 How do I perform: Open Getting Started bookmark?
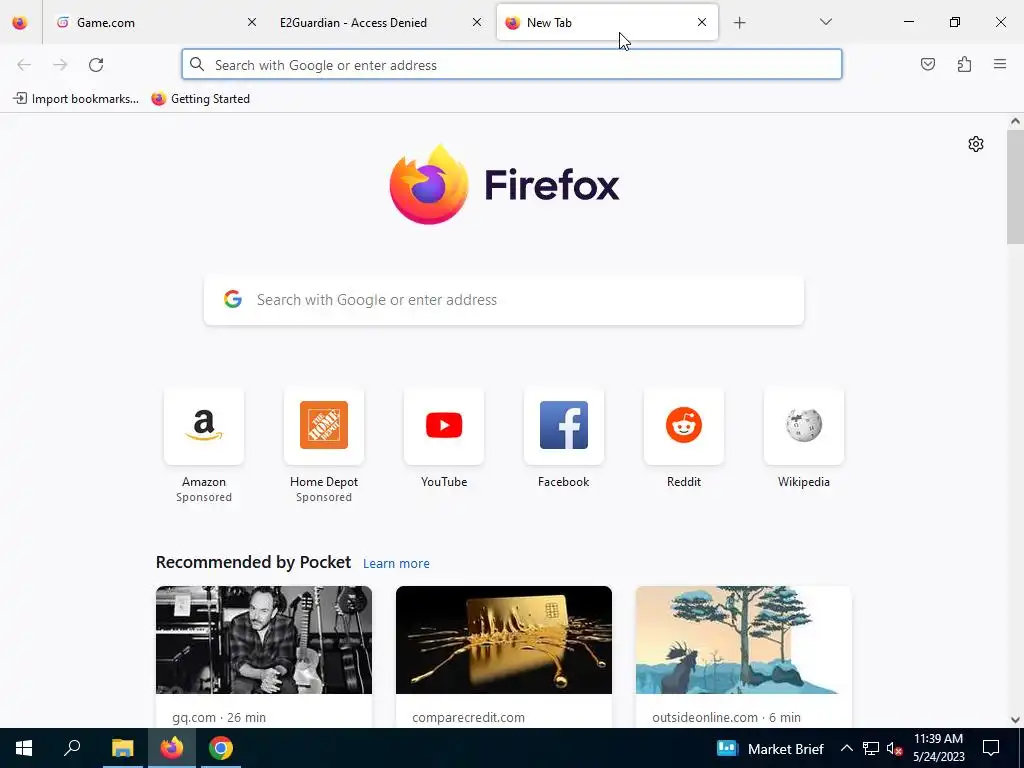pyautogui.click(x=200, y=99)
